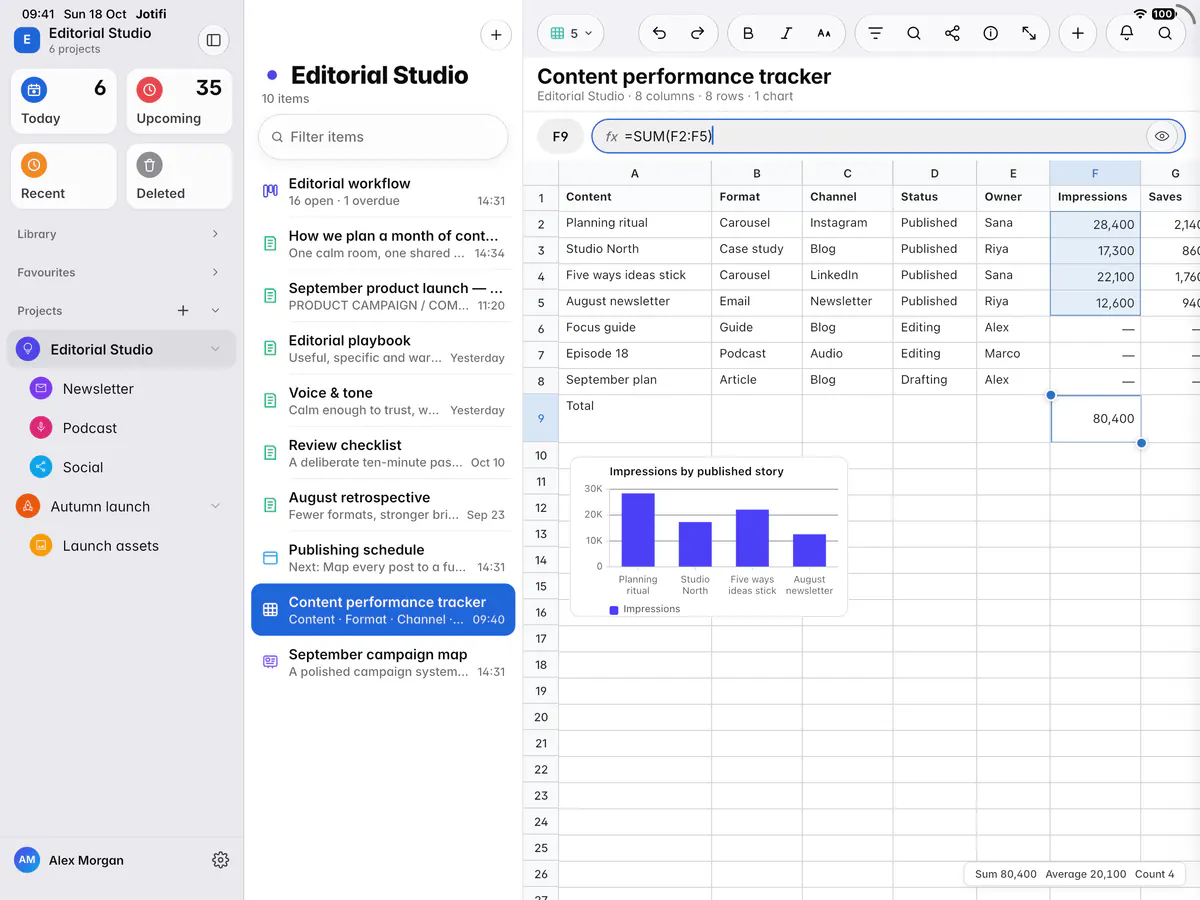Click the Editorial Studio workspace E badge

26,40
